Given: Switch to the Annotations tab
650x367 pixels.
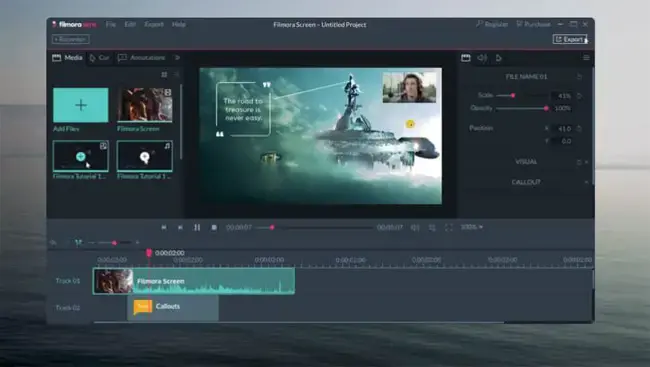Looking at the screenshot, I should point(142,58).
